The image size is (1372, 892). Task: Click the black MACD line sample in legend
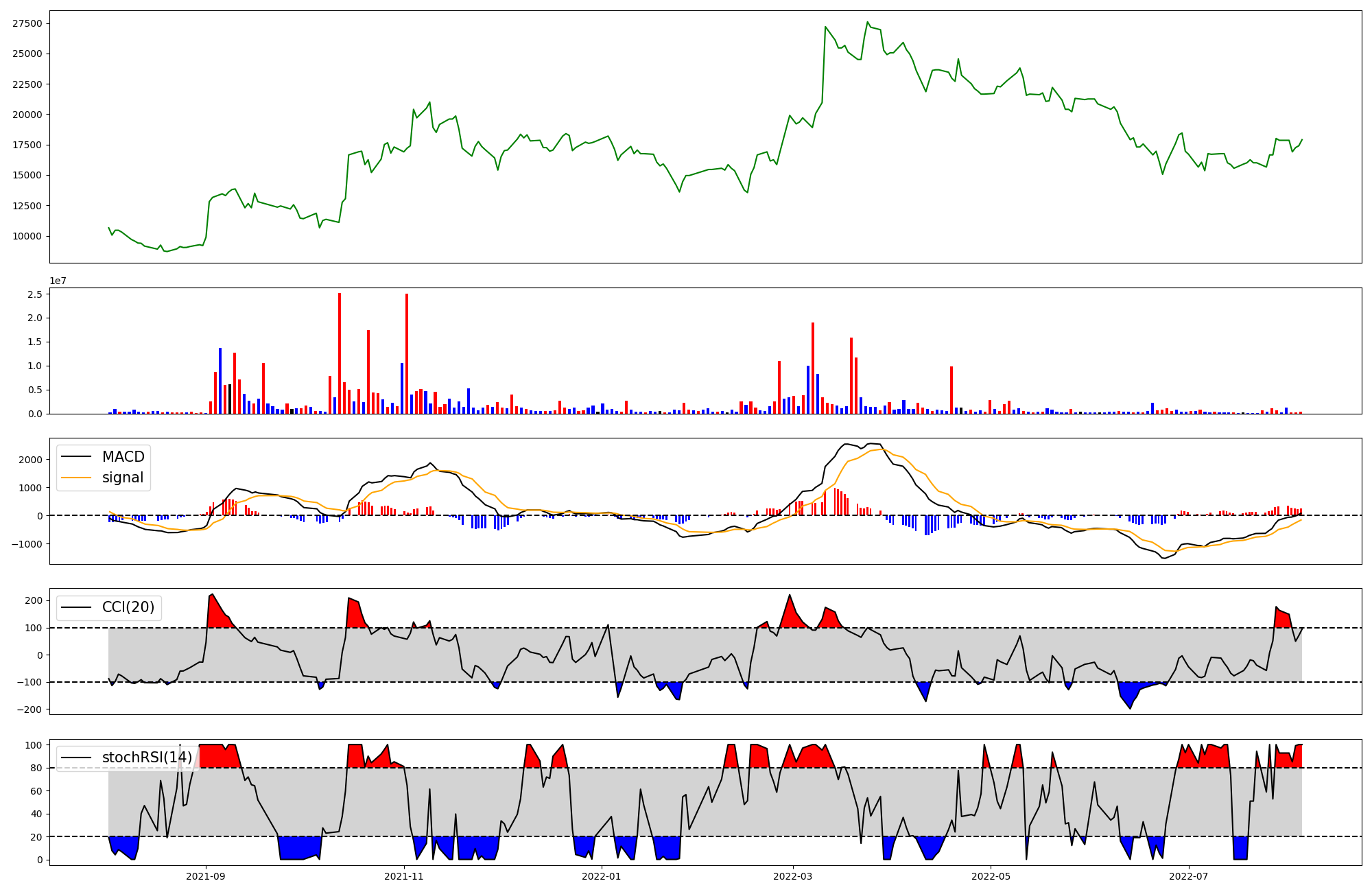click(x=76, y=457)
